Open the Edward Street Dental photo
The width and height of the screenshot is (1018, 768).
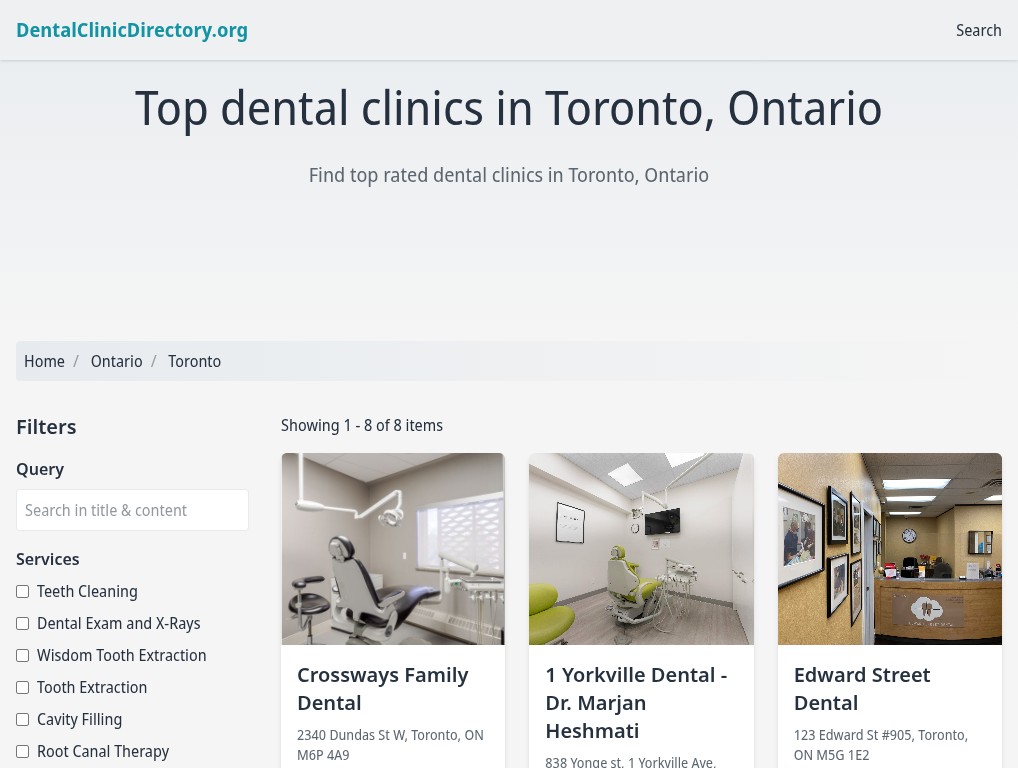pyautogui.click(x=889, y=549)
